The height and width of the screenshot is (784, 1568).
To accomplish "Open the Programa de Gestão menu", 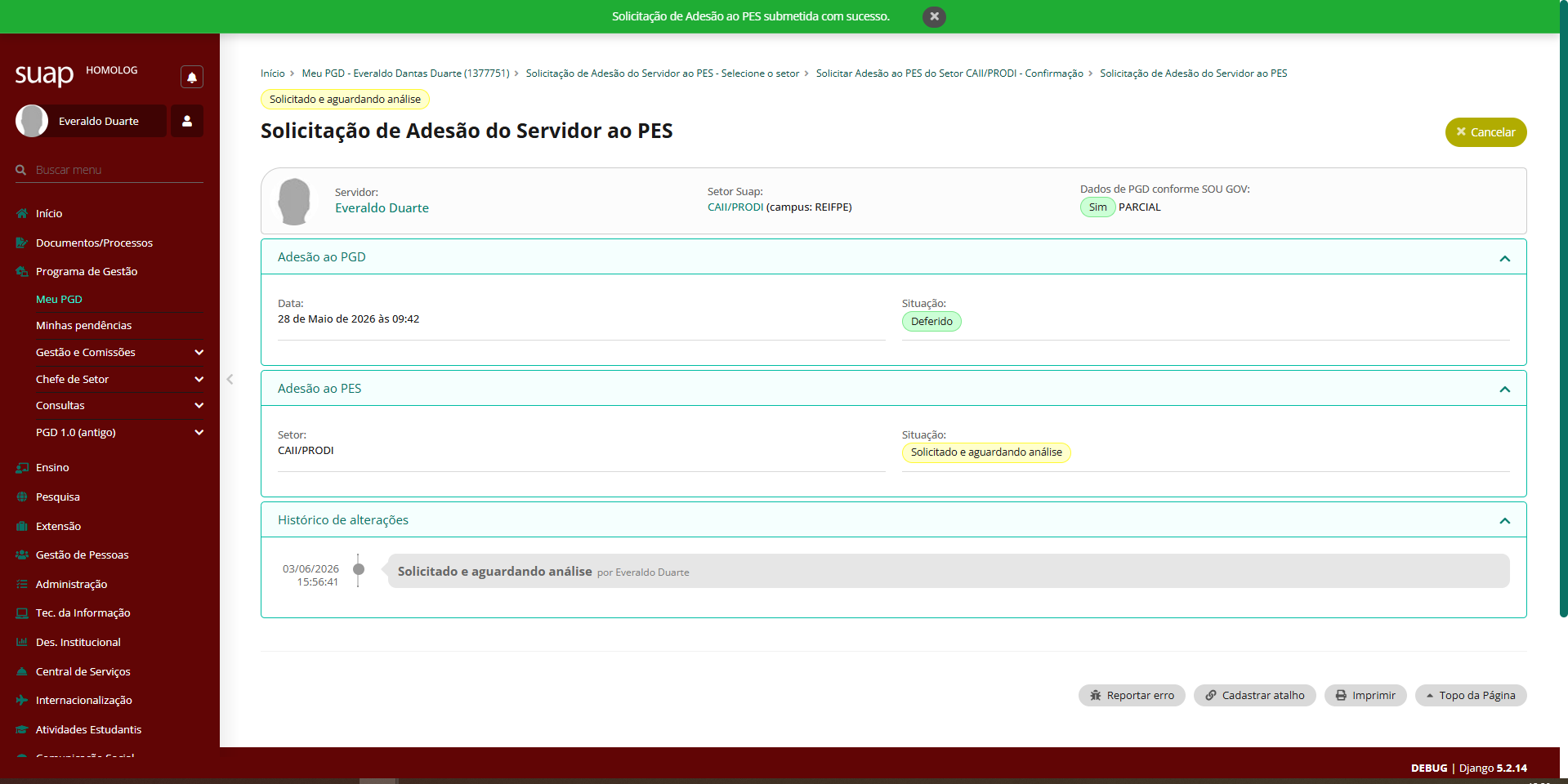I will [x=87, y=271].
